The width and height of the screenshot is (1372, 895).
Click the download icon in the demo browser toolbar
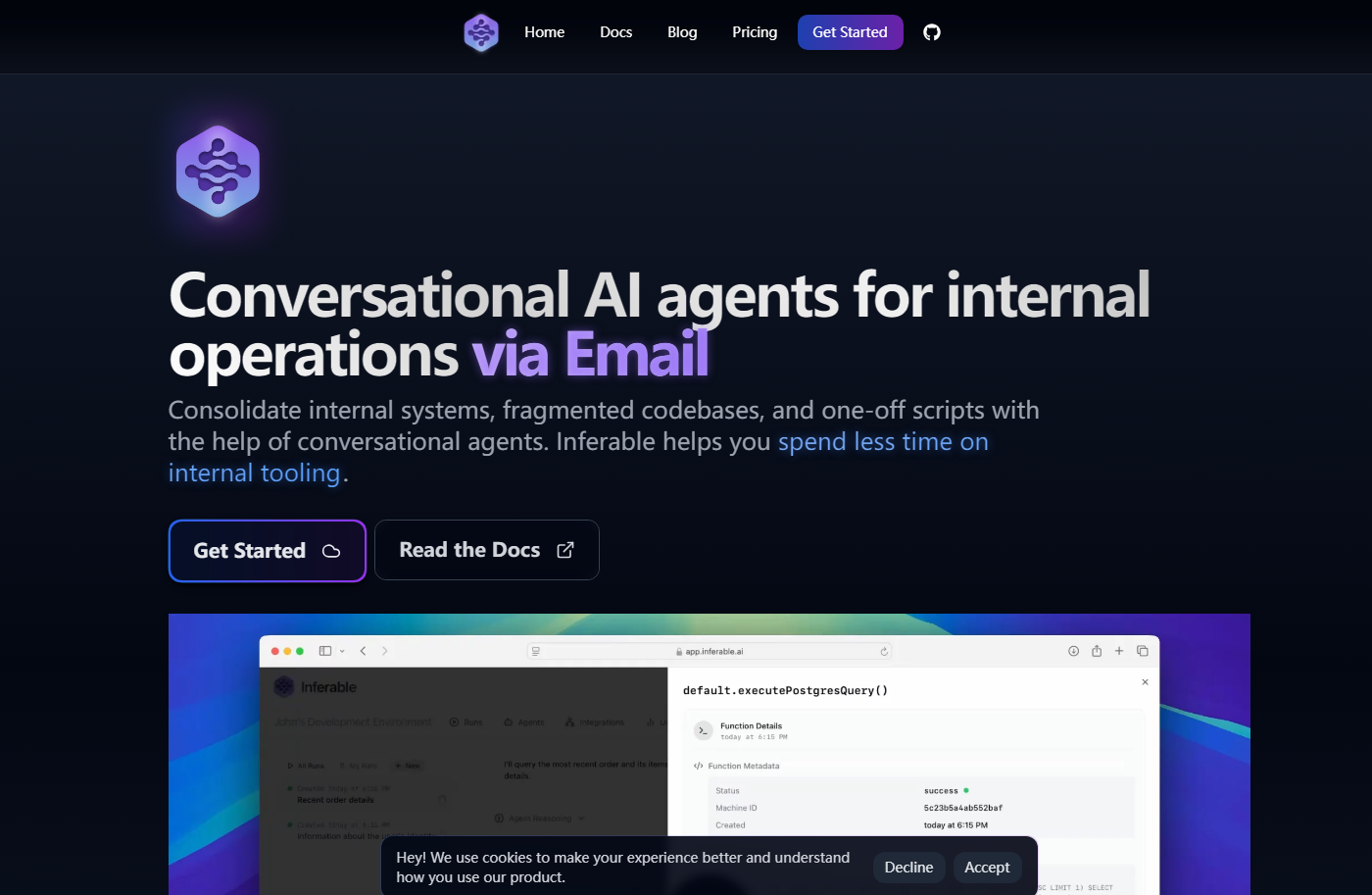pyautogui.click(x=1073, y=651)
